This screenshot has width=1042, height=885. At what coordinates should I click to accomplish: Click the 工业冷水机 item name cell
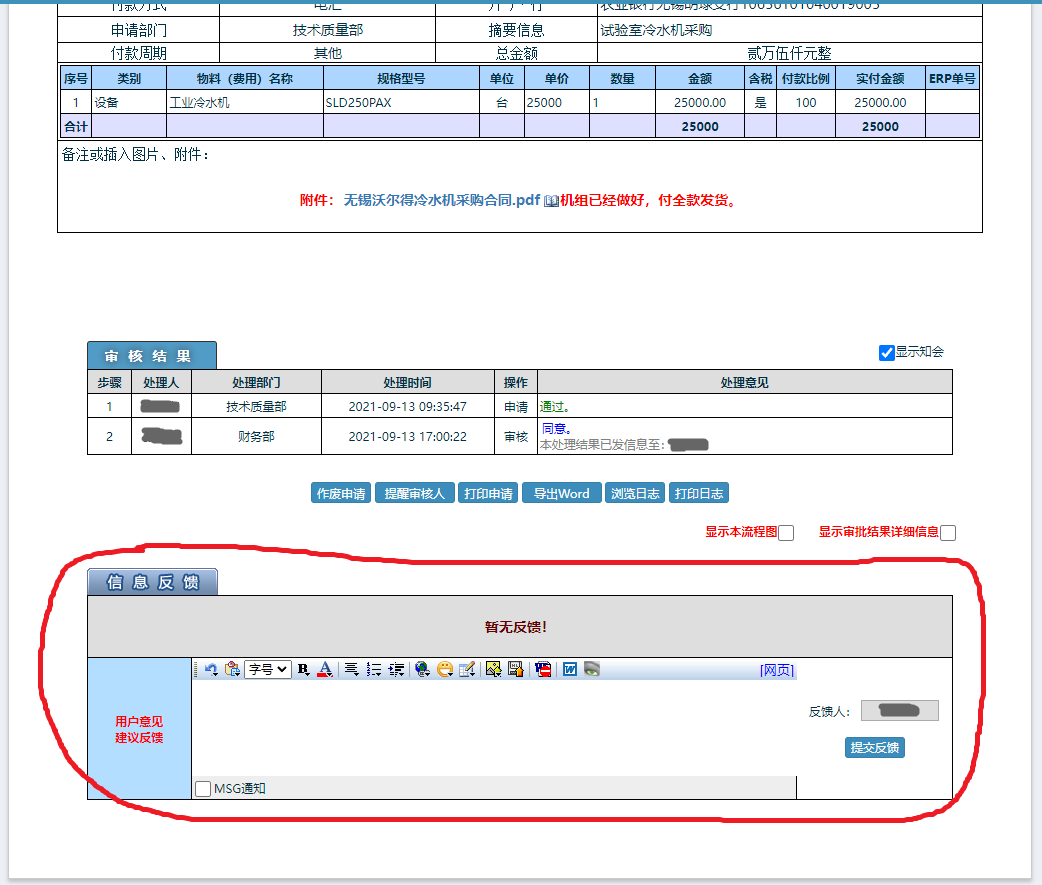point(245,102)
